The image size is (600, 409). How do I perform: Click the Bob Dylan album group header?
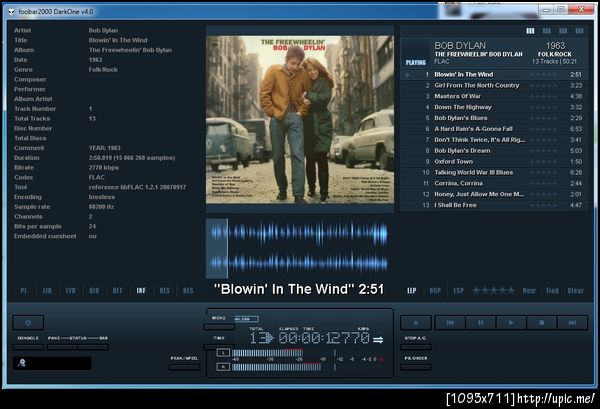point(494,53)
